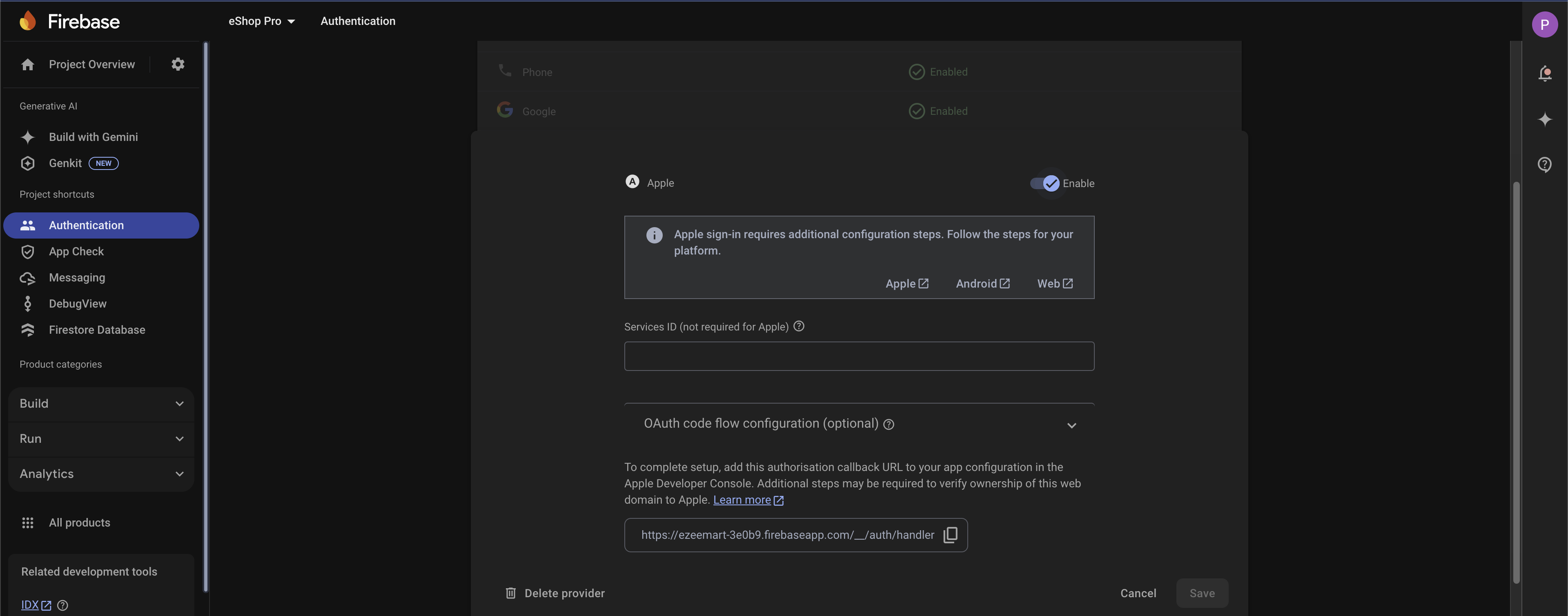Click the Firestore Database icon

[27, 330]
